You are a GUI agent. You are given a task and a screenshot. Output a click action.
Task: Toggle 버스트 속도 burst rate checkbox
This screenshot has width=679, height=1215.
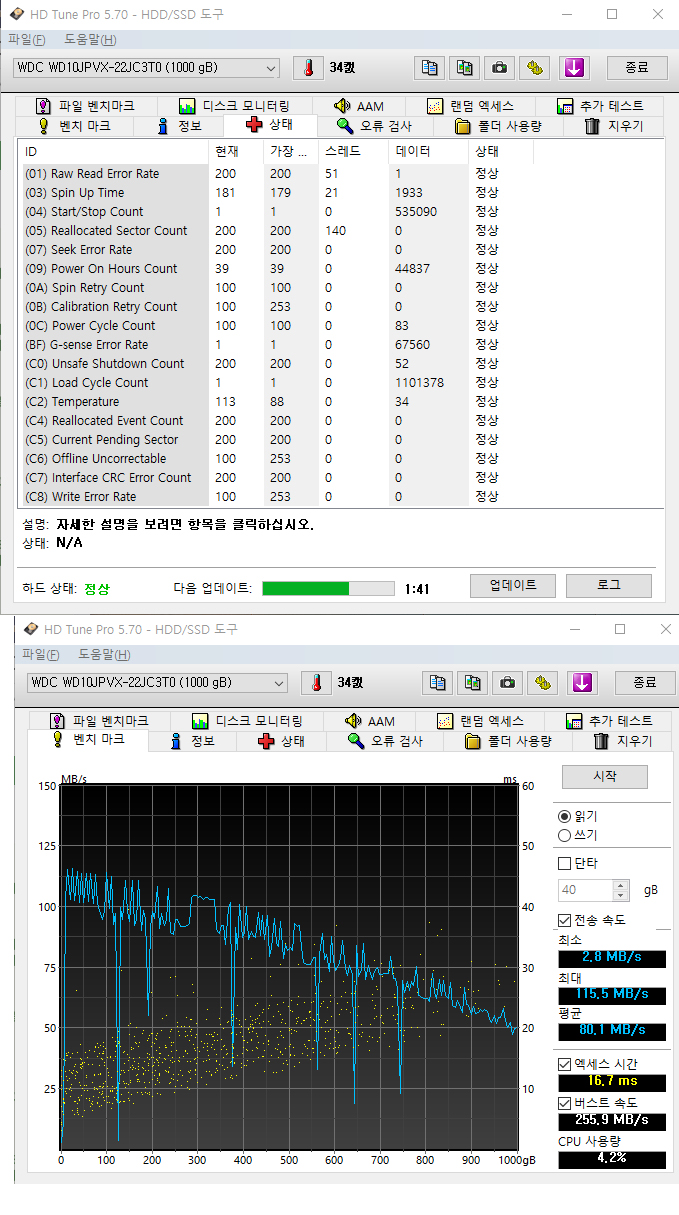[565, 1103]
